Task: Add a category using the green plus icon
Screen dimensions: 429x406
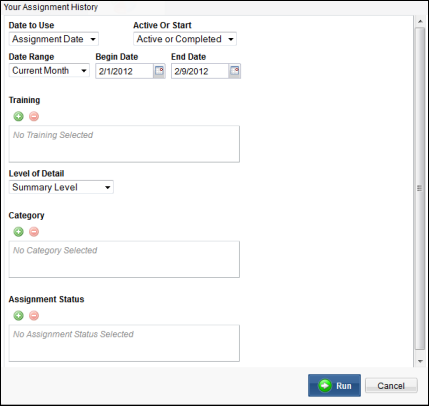Action: pyautogui.click(x=19, y=232)
